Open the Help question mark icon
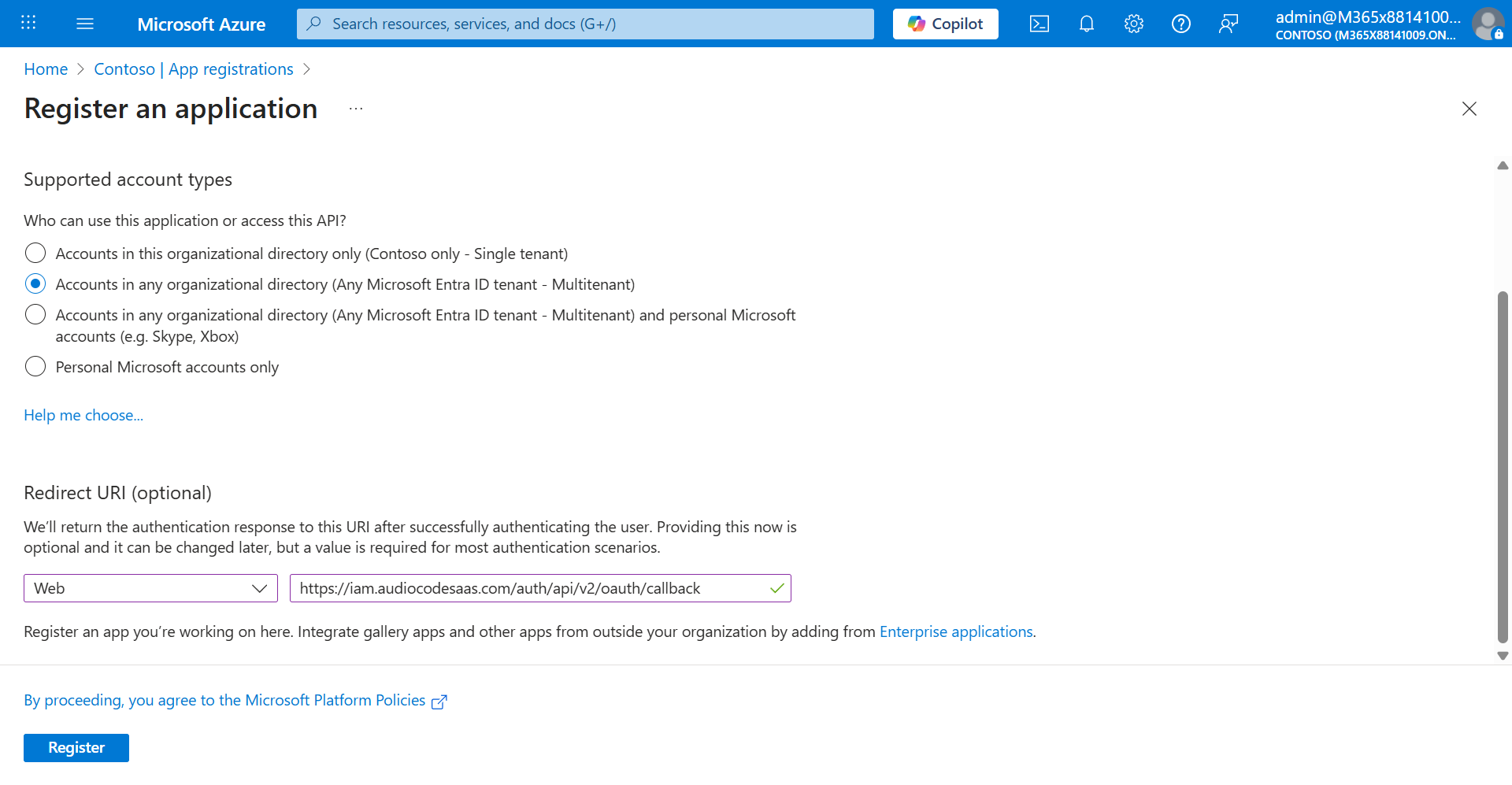 coord(1180,24)
